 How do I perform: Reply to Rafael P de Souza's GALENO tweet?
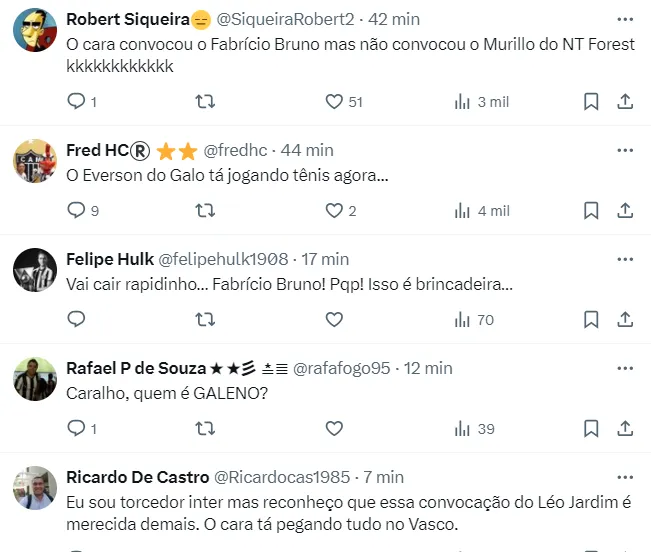(x=76, y=428)
